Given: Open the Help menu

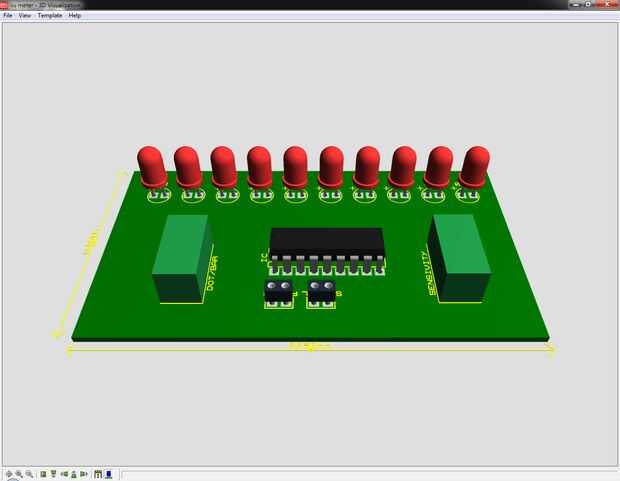Looking at the screenshot, I should pyautogui.click(x=75, y=15).
